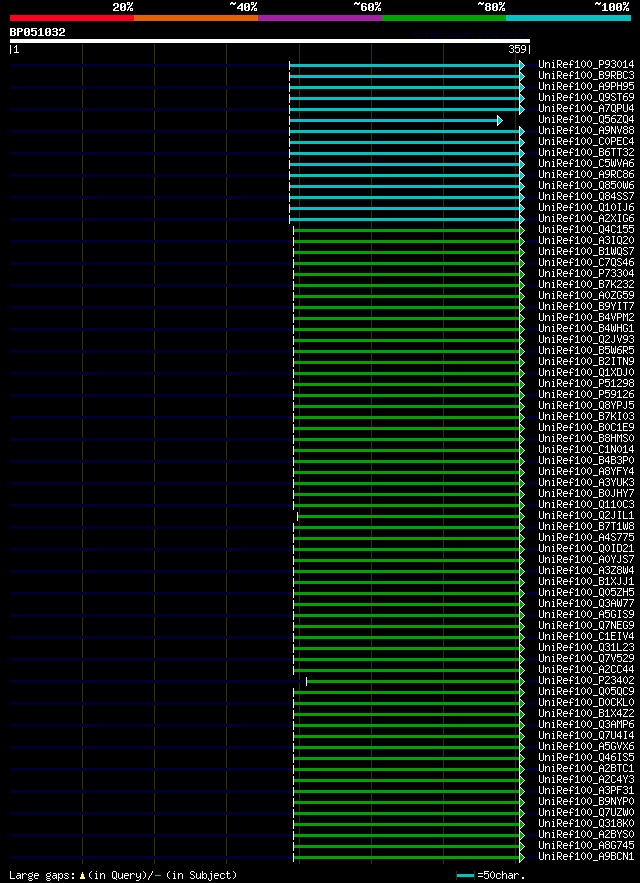
Task: Select the UniRef100_A4S775 label
Action: (586, 538)
